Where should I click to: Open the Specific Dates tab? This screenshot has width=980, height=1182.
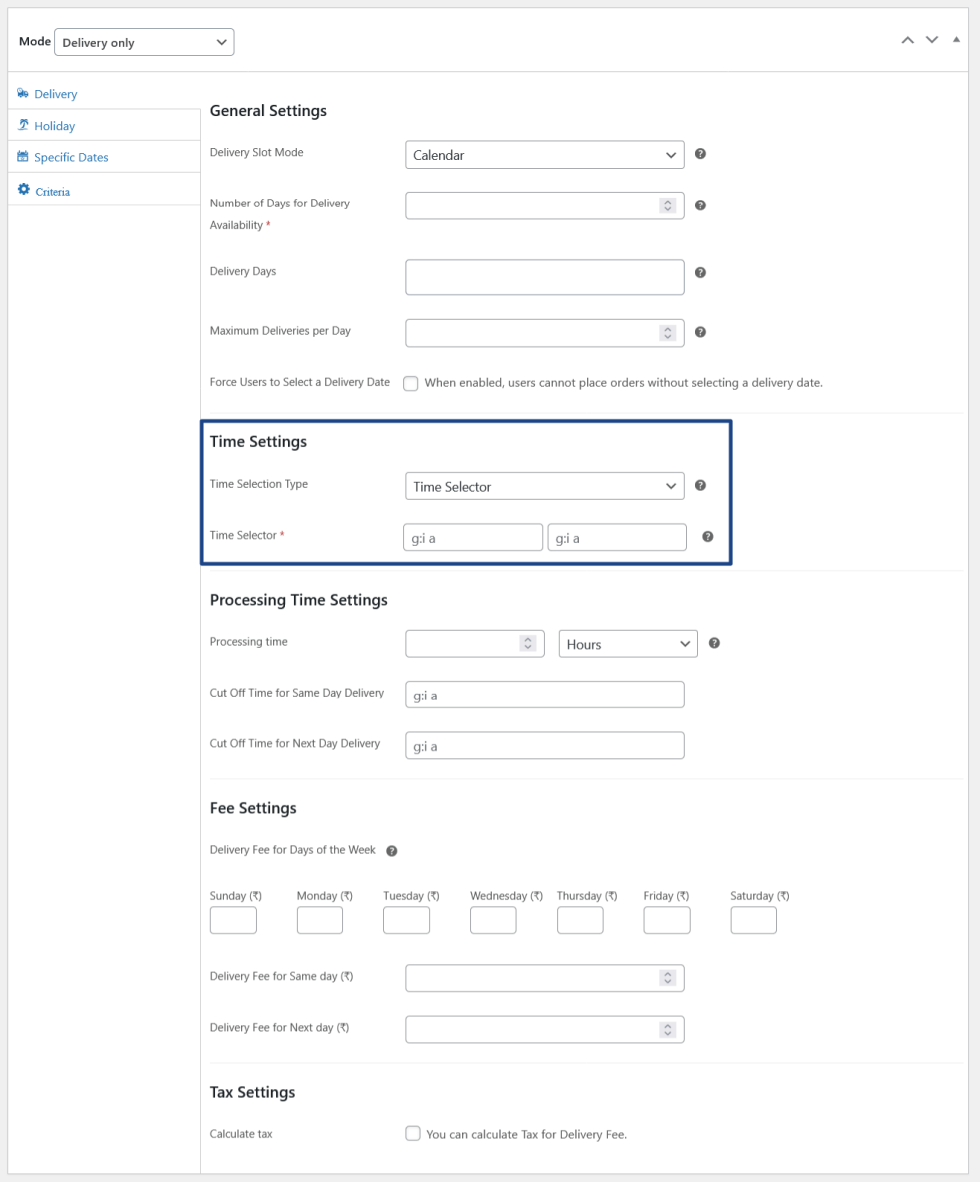click(71, 157)
